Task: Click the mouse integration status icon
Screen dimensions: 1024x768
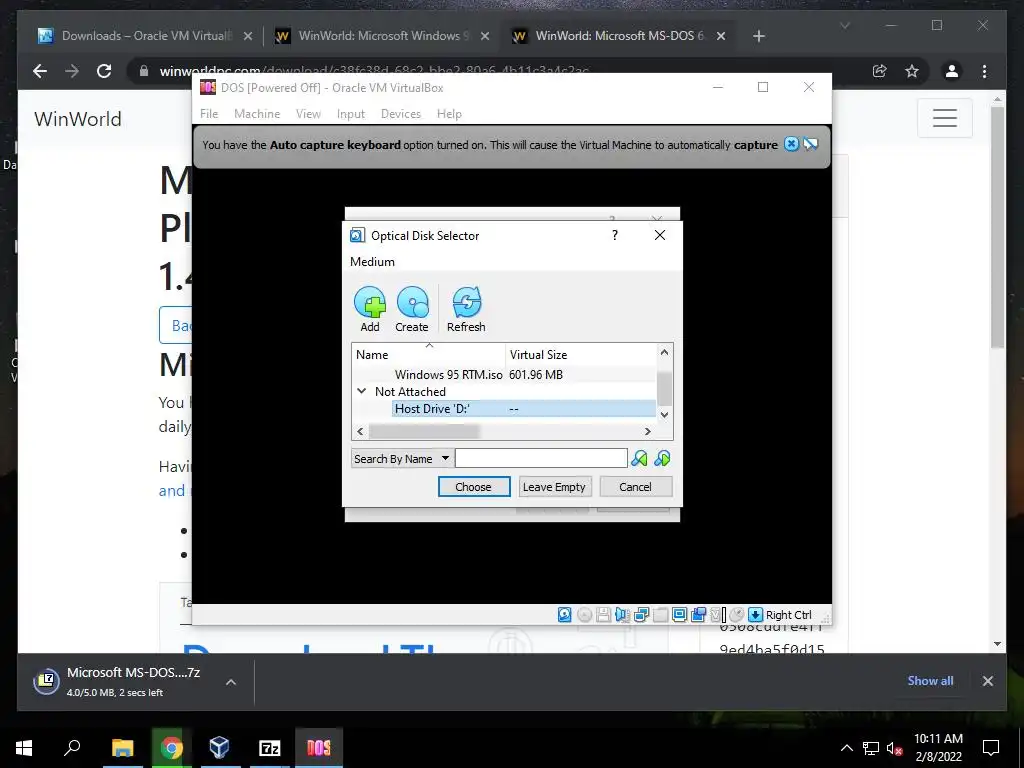Action: [737, 615]
